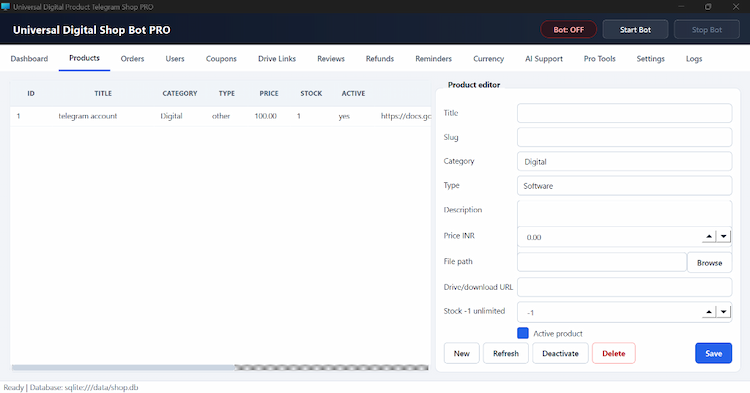This screenshot has width=750, height=393.
Task: Focus the Category field showing Digital
Action: coord(624,162)
